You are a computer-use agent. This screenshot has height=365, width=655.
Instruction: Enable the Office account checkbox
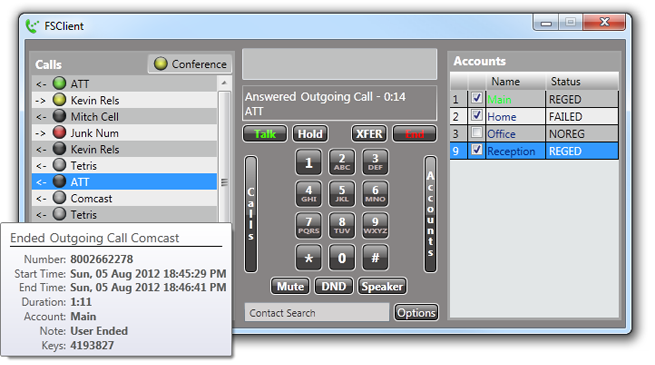(x=477, y=132)
